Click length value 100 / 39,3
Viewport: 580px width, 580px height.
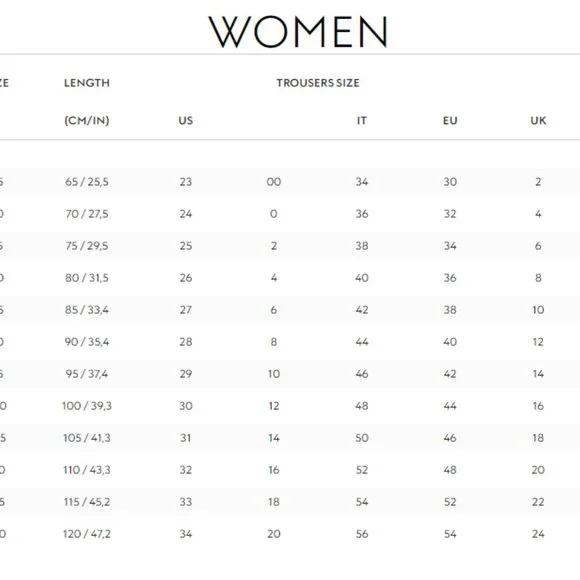click(87, 406)
